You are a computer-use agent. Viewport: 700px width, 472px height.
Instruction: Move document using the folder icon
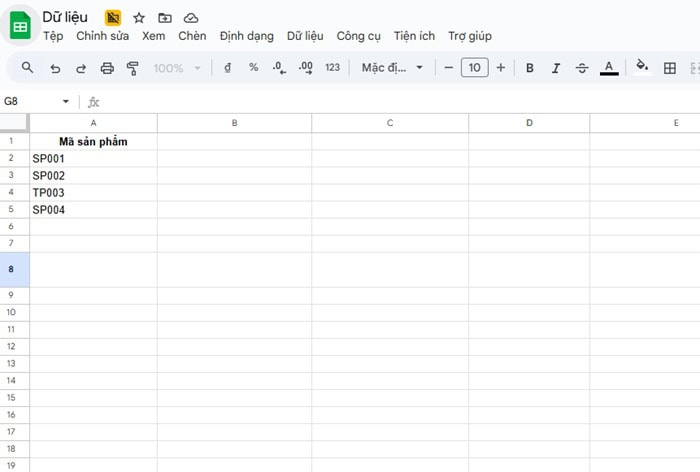pos(165,18)
